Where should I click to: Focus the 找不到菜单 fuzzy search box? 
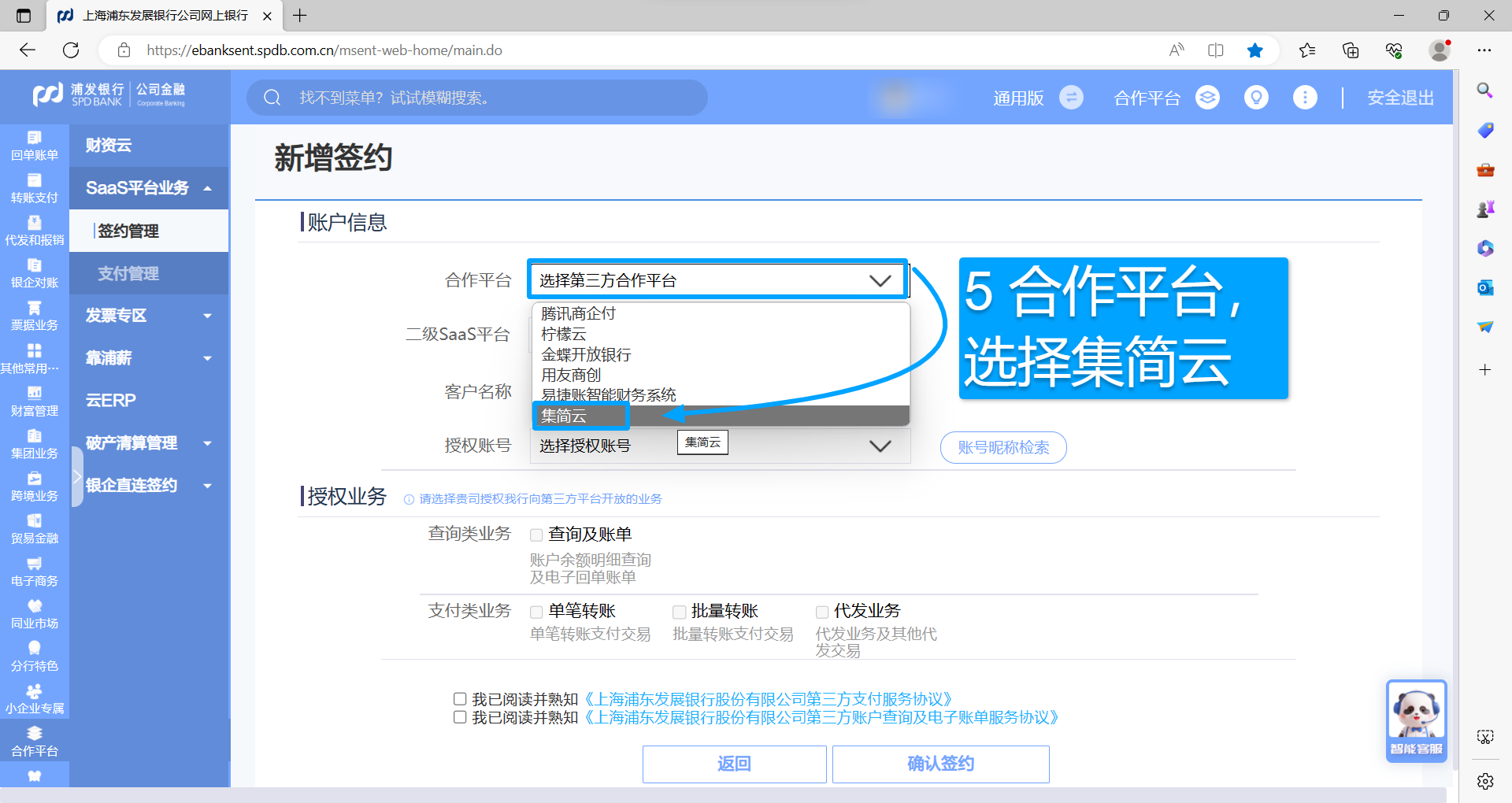(x=477, y=98)
